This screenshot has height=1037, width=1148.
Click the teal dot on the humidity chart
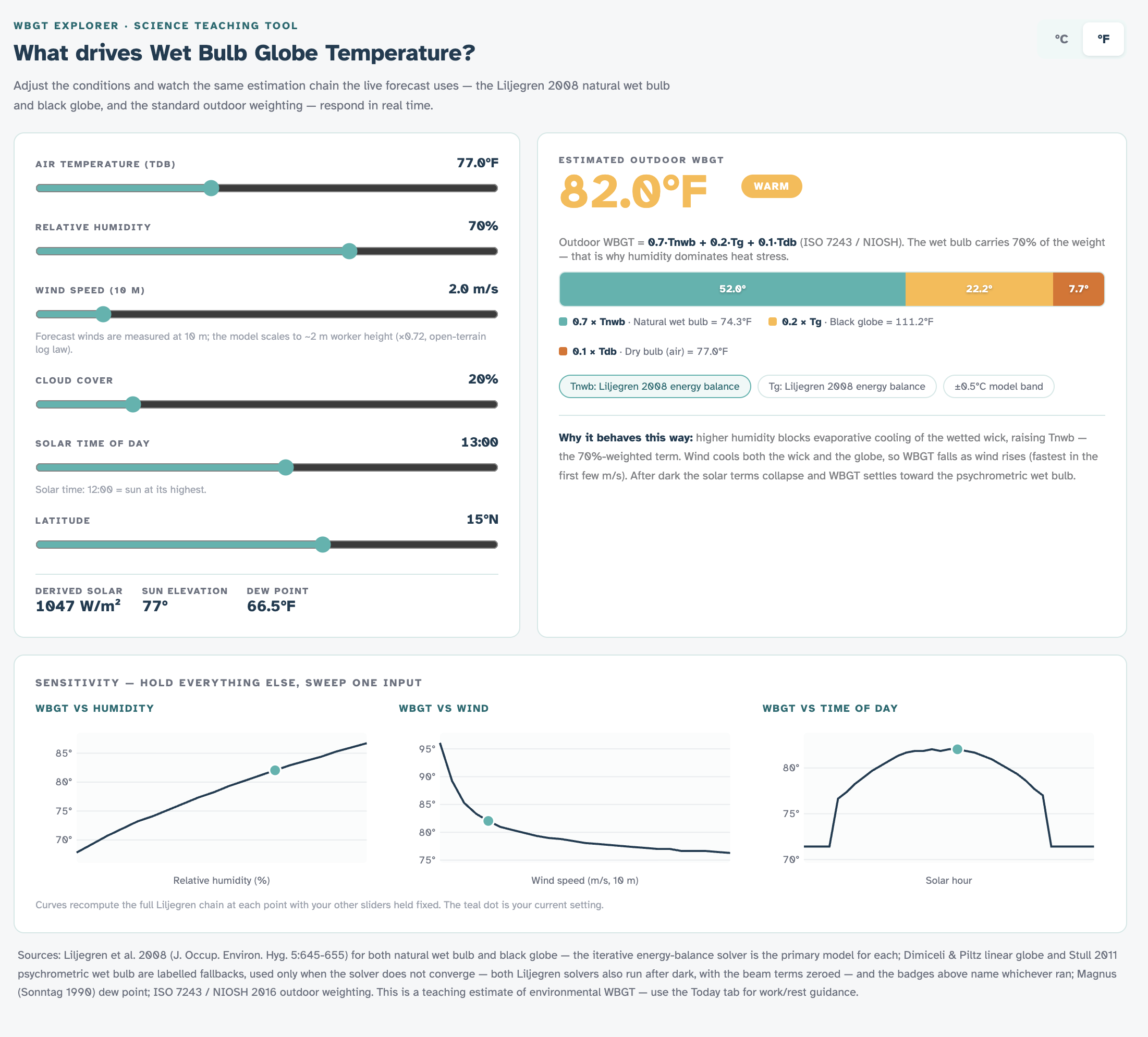coord(275,770)
